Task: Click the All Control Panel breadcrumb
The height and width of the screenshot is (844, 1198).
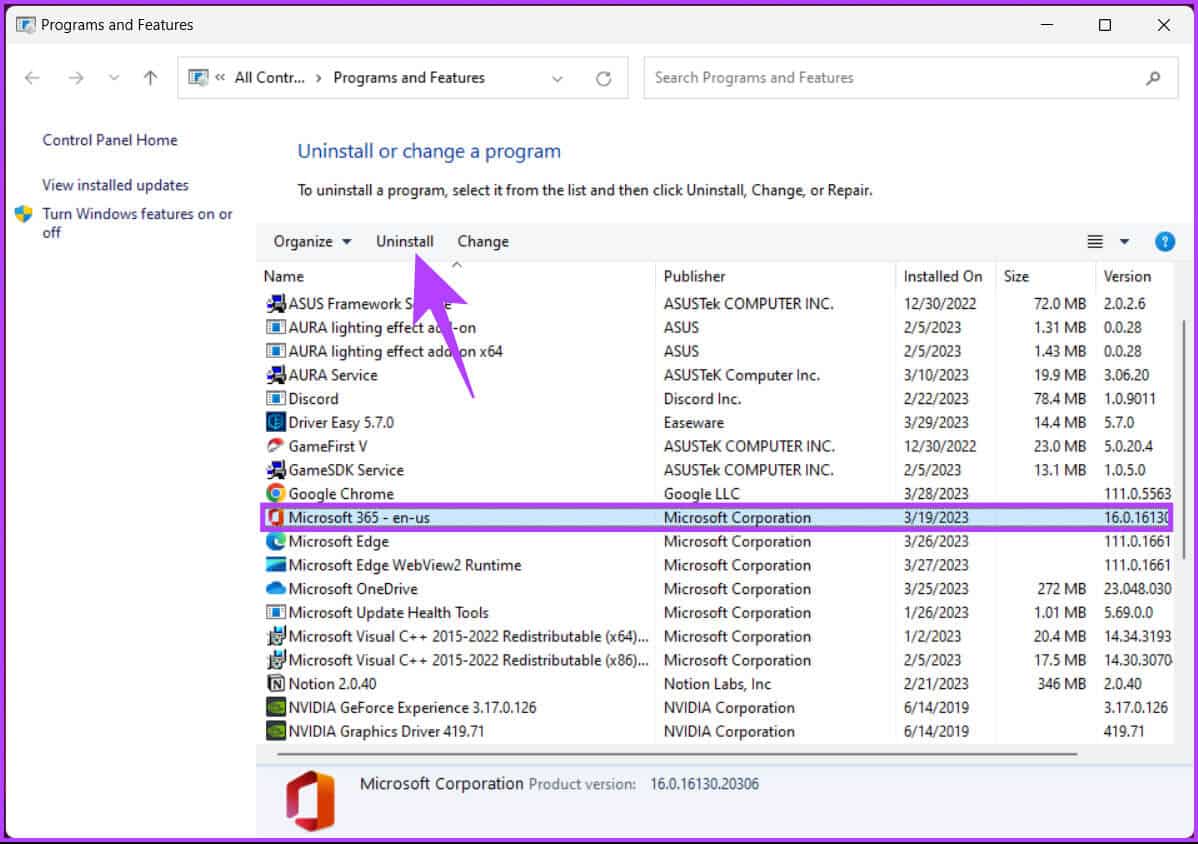Action: (270, 78)
